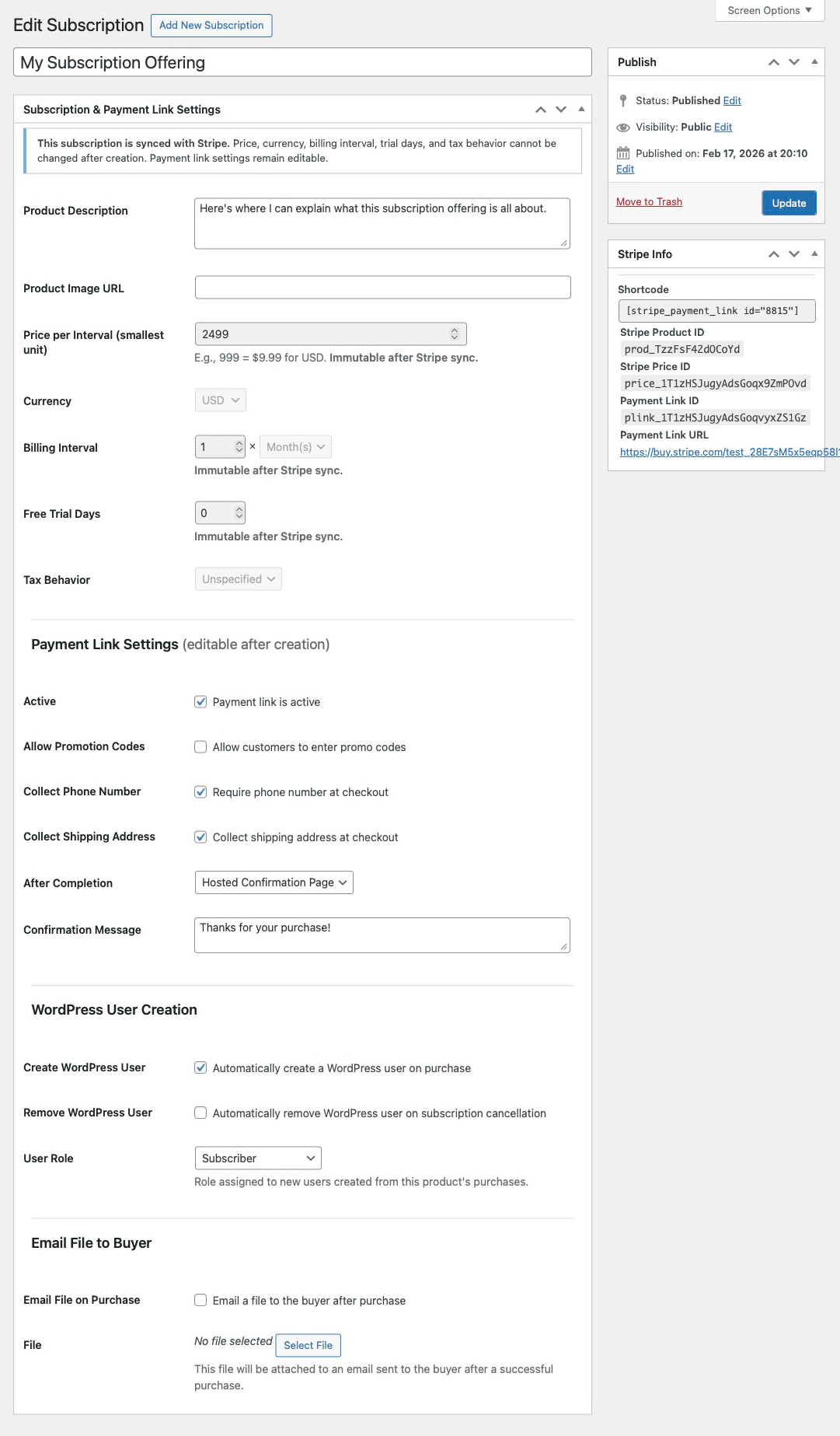This screenshot has height=1436, width=840.
Task: Move Stripe Info panel up arrow
Action: 773,254
